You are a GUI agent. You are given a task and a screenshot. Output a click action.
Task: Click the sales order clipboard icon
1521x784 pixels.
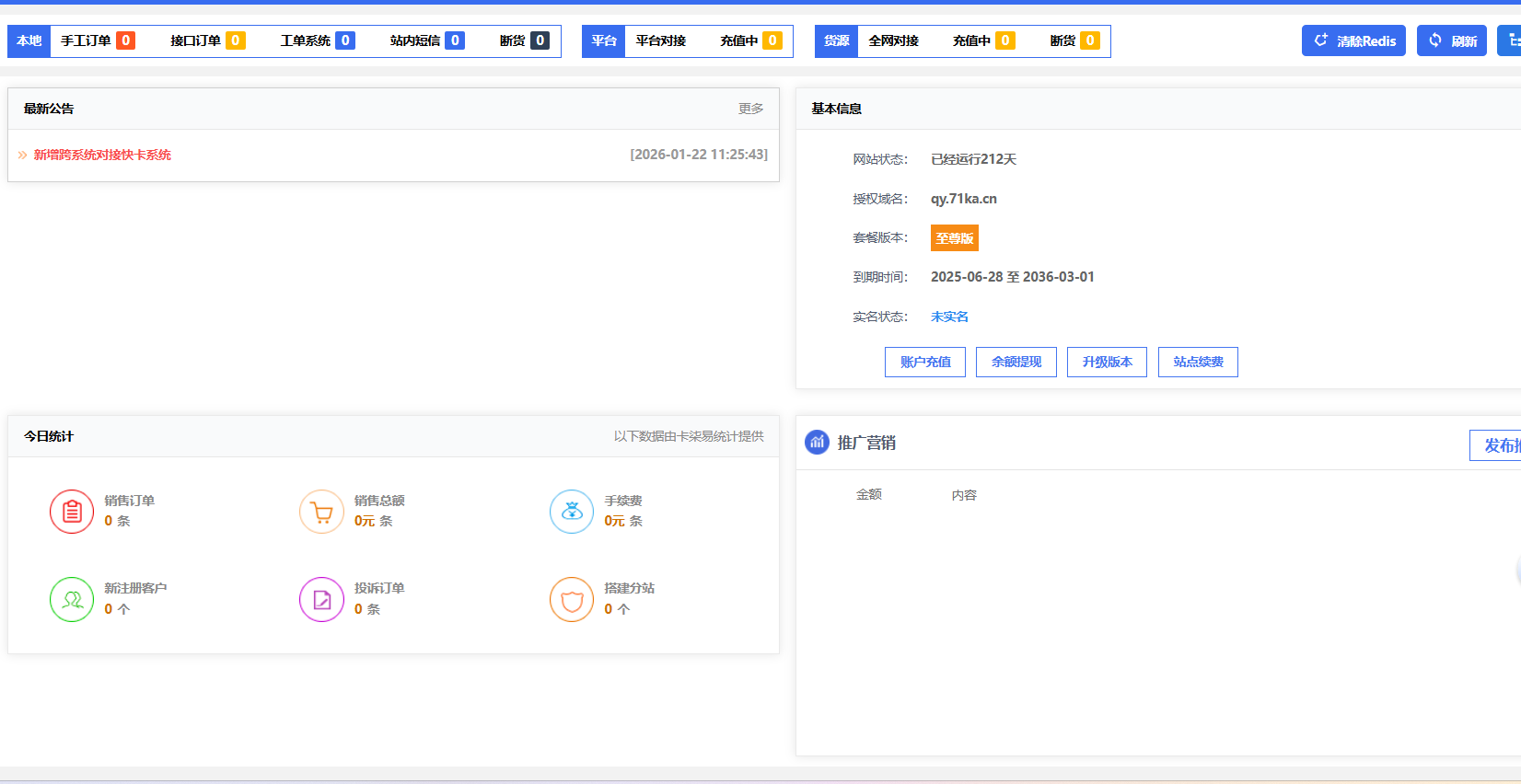coord(72,512)
